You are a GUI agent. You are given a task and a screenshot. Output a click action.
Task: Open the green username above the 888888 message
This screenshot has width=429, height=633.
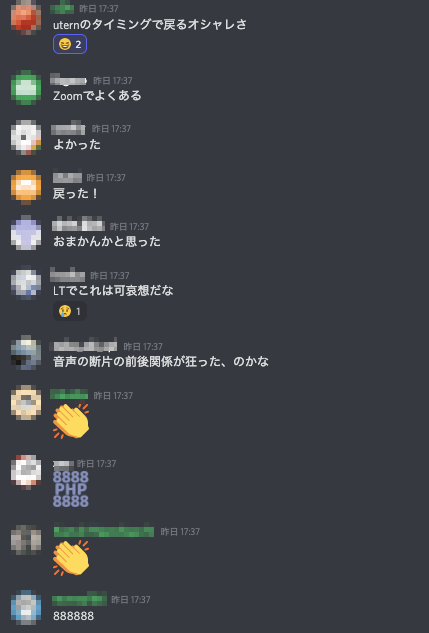pyautogui.click(x=80, y=599)
